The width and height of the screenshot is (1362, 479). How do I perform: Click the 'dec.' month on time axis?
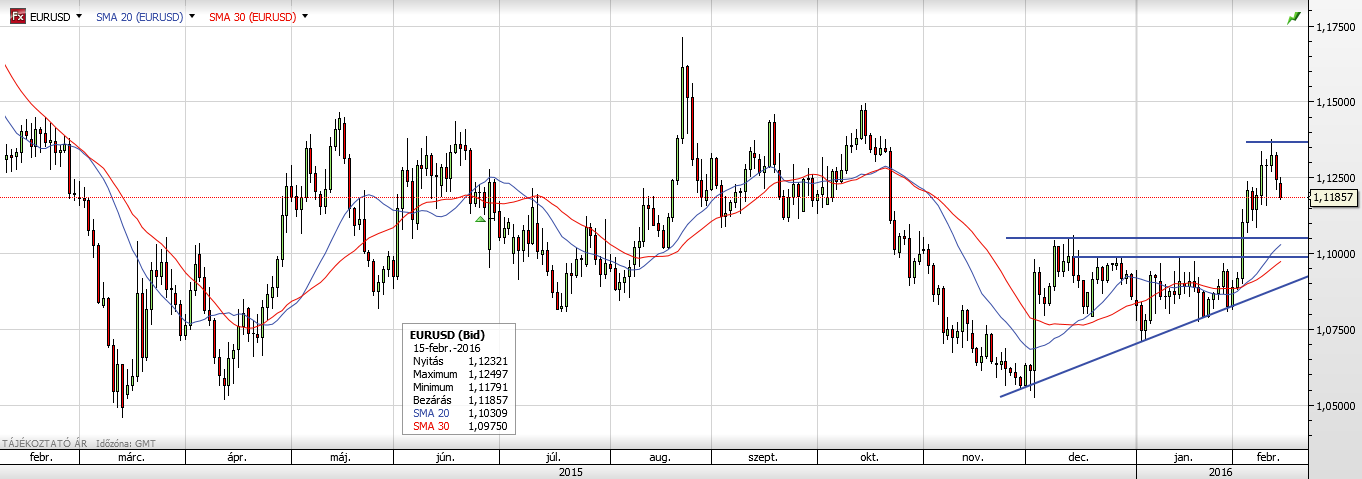1079,457
